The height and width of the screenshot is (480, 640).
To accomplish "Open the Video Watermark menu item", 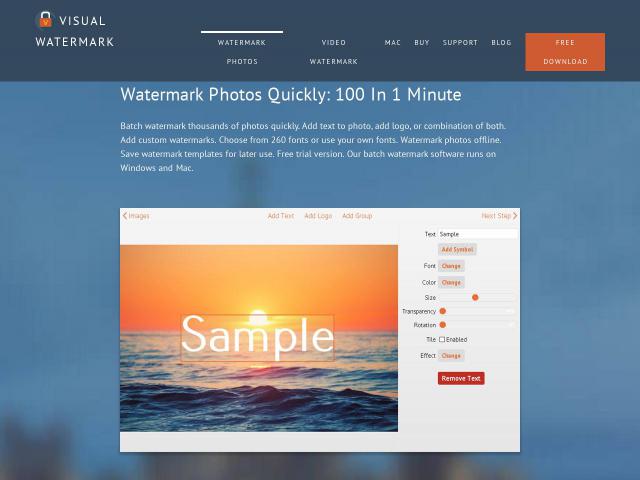I will click(x=333, y=52).
